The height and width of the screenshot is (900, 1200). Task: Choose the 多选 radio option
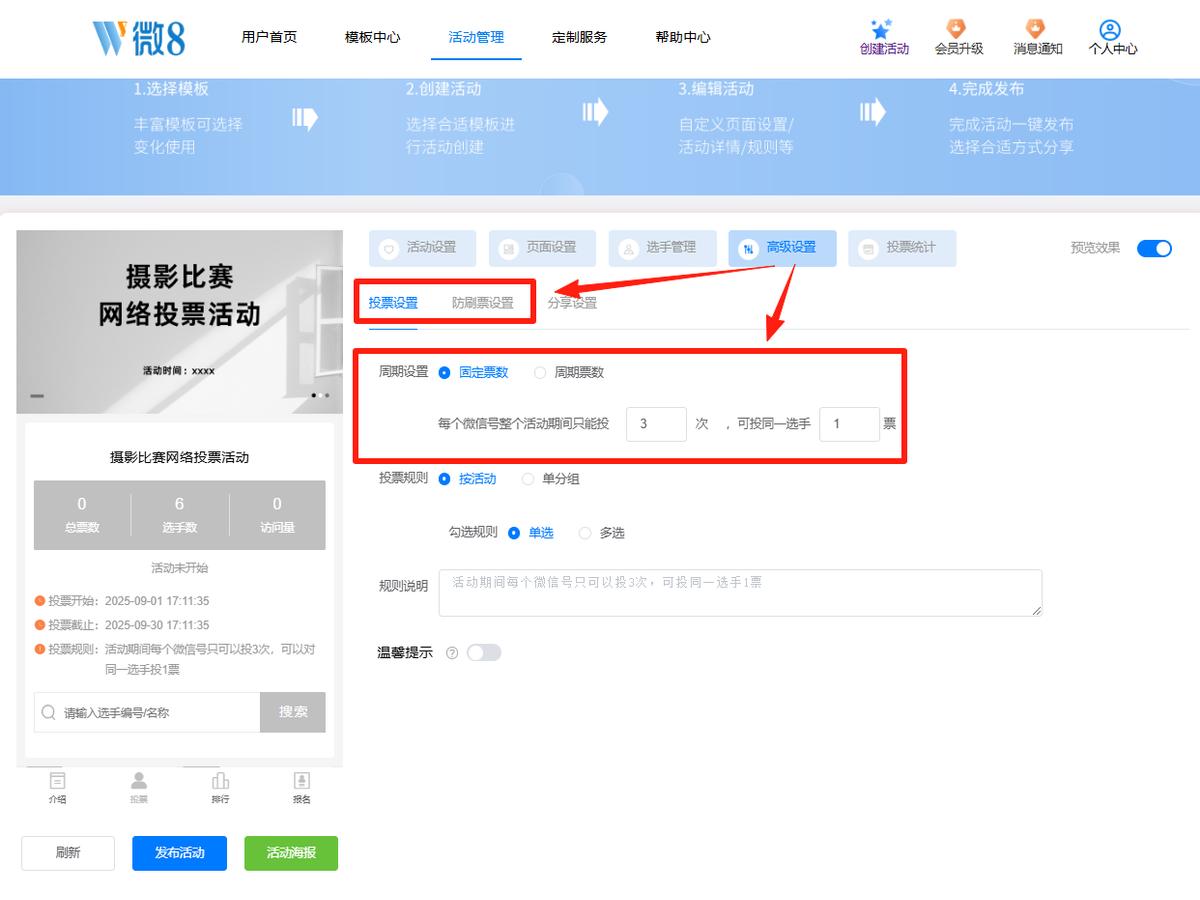[x=585, y=533]
